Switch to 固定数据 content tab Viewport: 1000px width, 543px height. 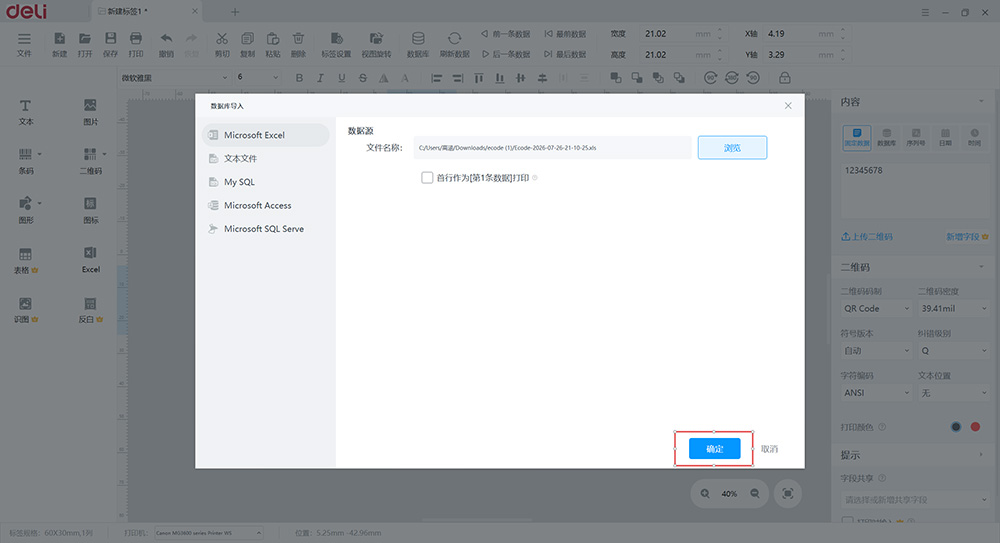857,137
